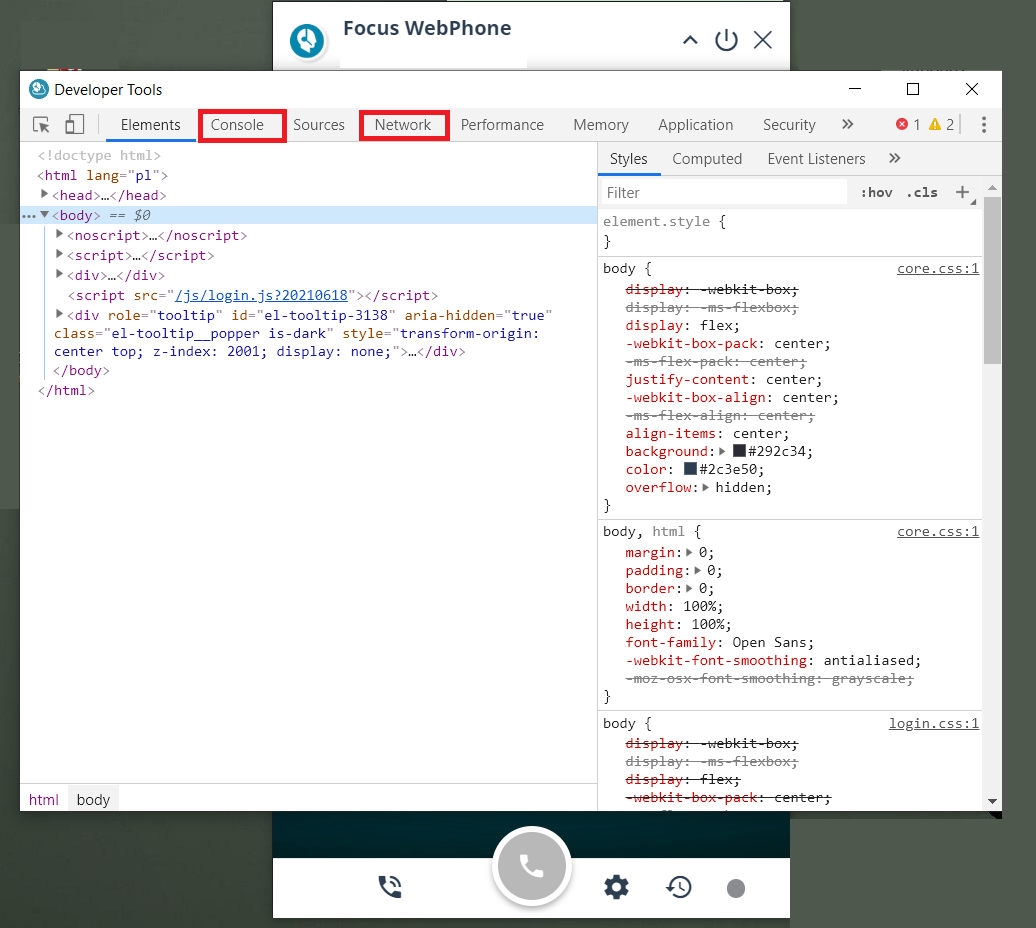Click background color swatch #292c34
This screenshot has width=1036, height=928.
coord(739,451)
